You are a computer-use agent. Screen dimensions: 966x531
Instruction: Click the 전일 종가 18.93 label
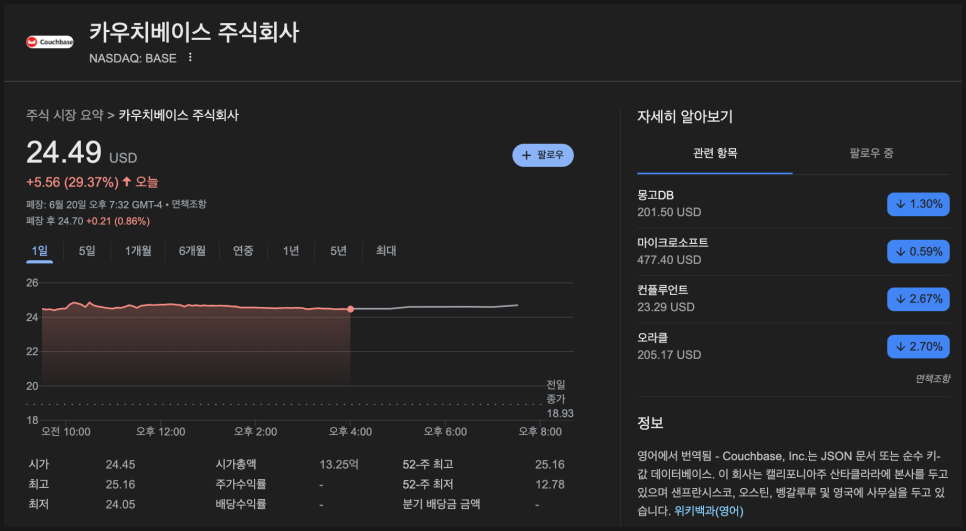(x=559, y=399)
